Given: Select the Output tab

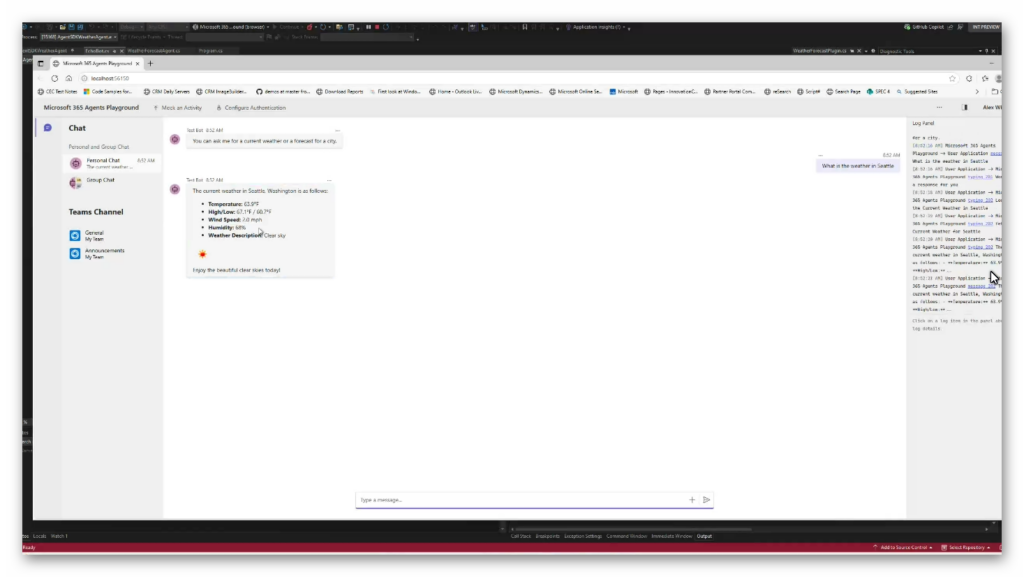Looking at the screenshot, I should [704, 537].
